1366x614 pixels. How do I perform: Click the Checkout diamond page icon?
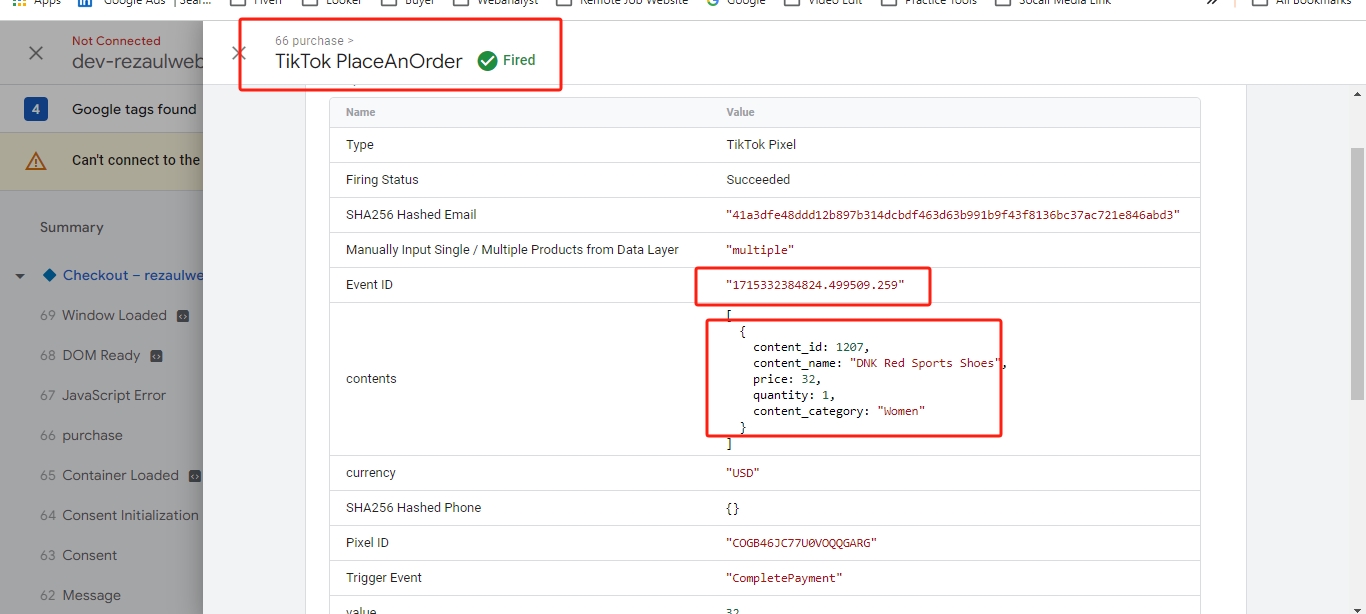[49, 275]
